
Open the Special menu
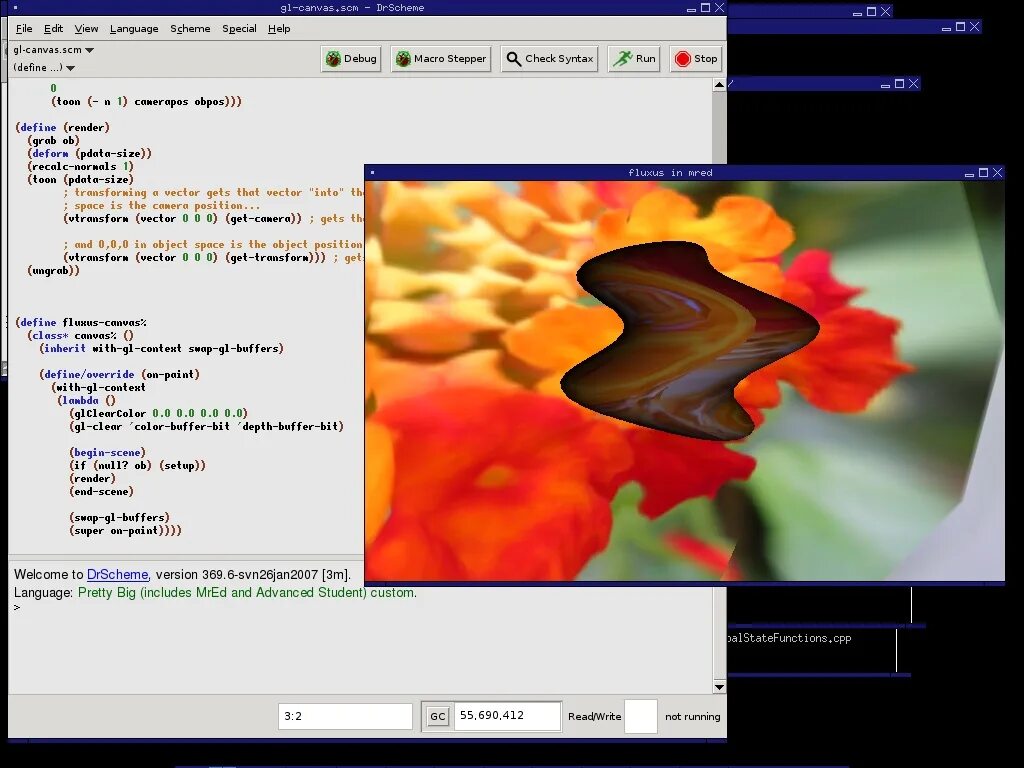(x=239, y=29)
